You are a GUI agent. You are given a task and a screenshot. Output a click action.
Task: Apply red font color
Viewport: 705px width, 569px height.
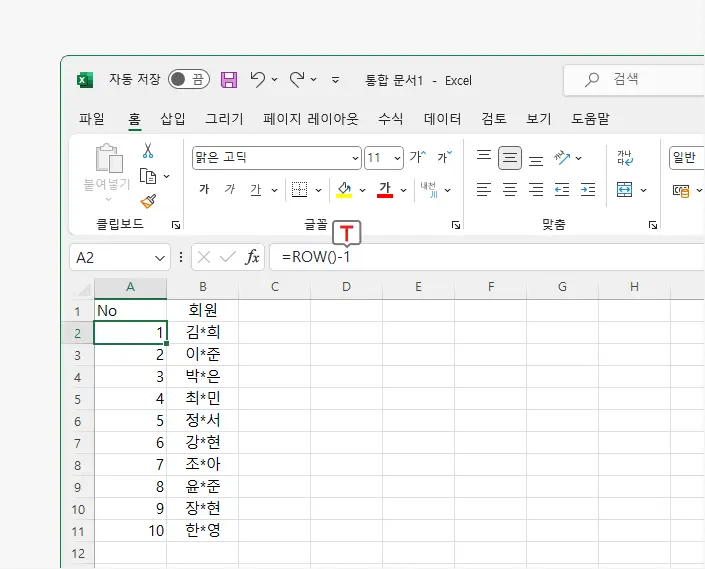[x=385, y=190]
